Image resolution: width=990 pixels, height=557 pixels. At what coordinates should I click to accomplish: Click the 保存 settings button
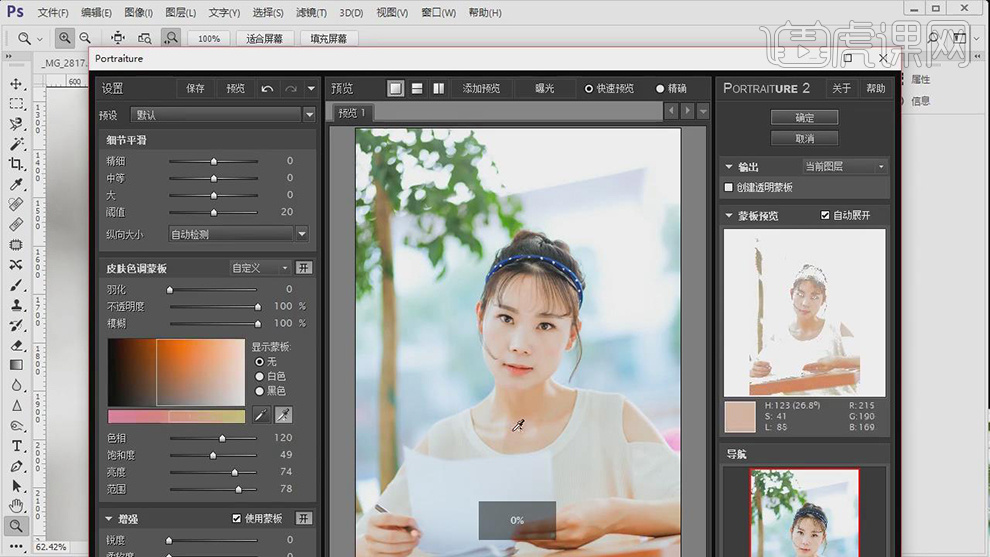tap(195, 88)
